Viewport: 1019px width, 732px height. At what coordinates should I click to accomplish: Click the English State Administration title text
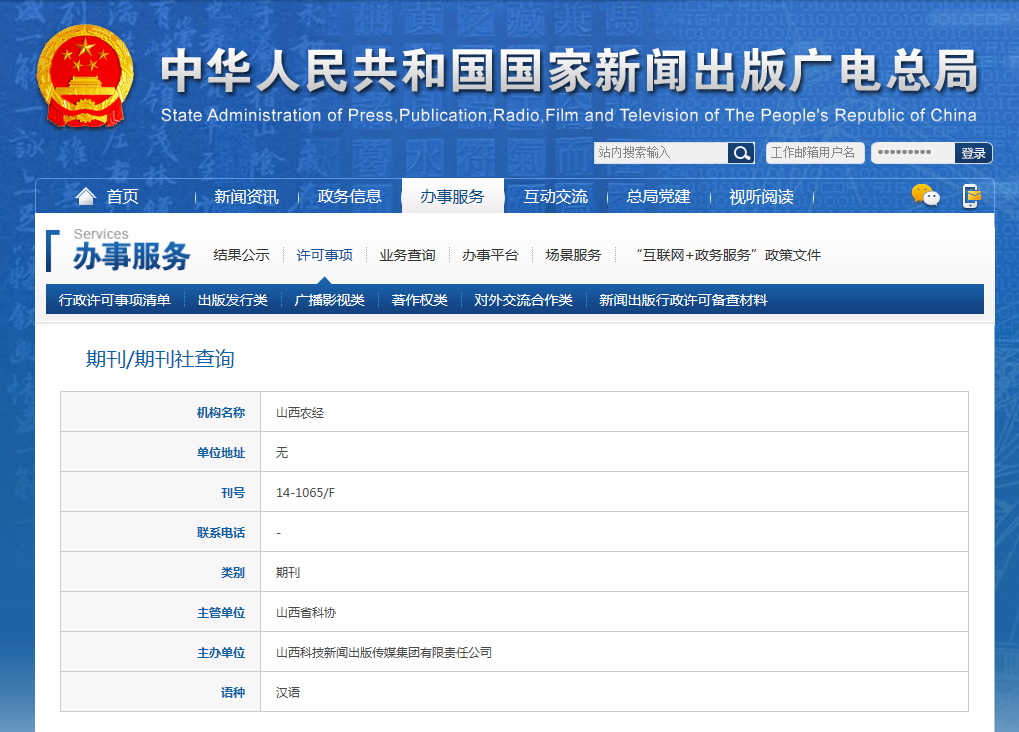[569, 115]
